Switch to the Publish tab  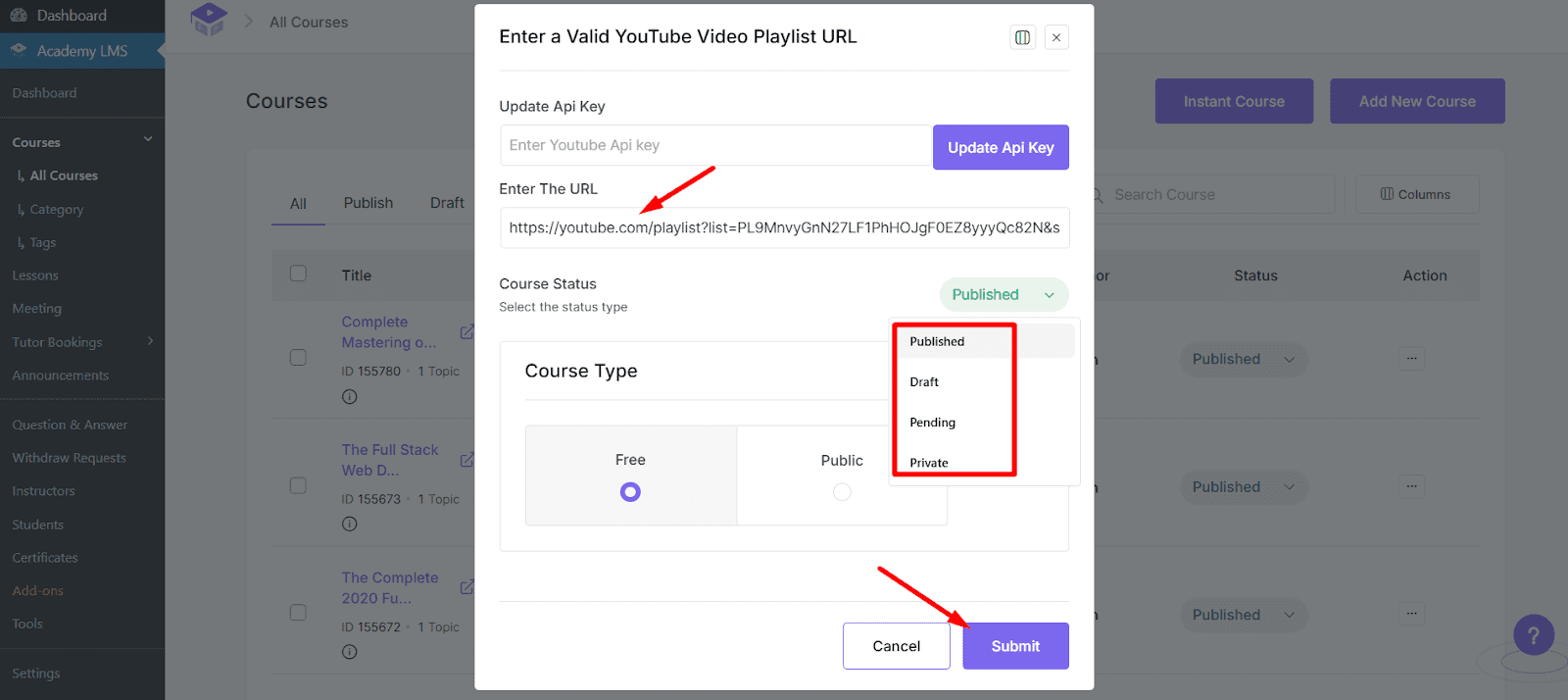[x=367, y=203]
